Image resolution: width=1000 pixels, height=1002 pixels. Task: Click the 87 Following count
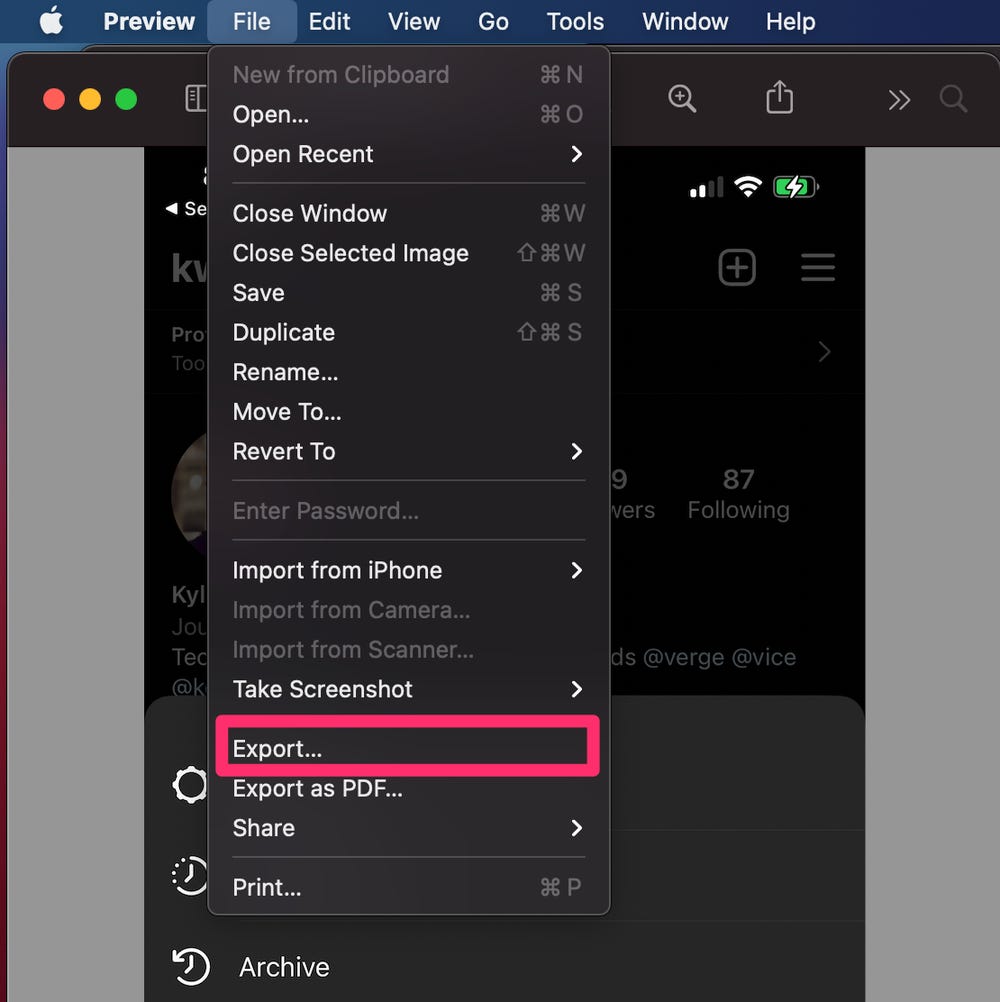point(739,495)
